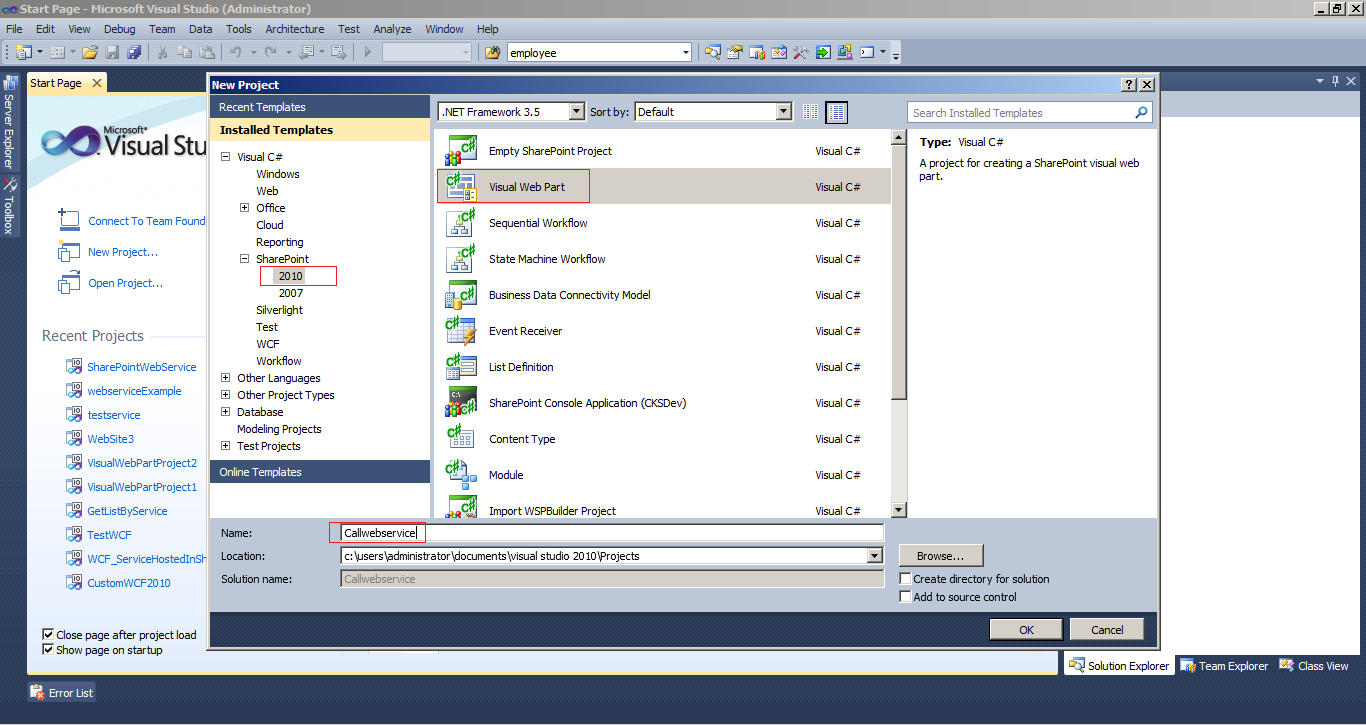Open the Recent Templates section
This screenshot has width=1366, height=725.
tap(320, 107)
